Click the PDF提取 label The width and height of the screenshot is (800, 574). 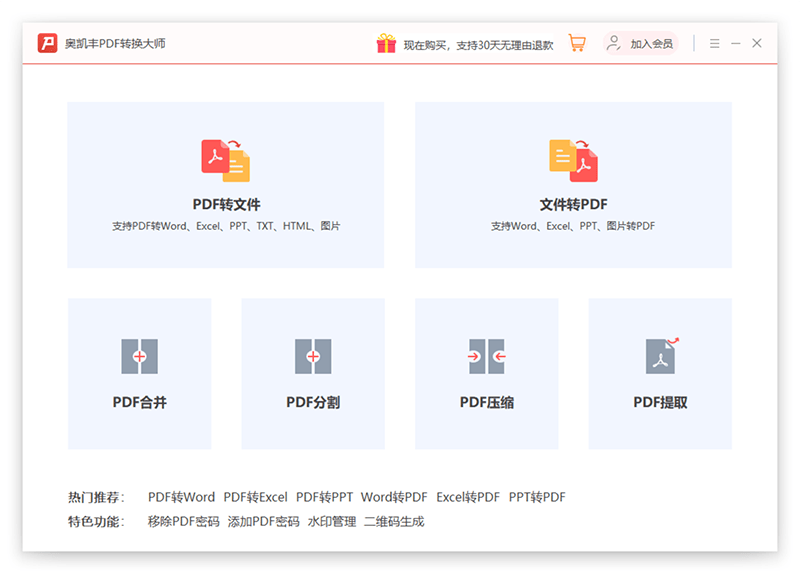[660, 403]
